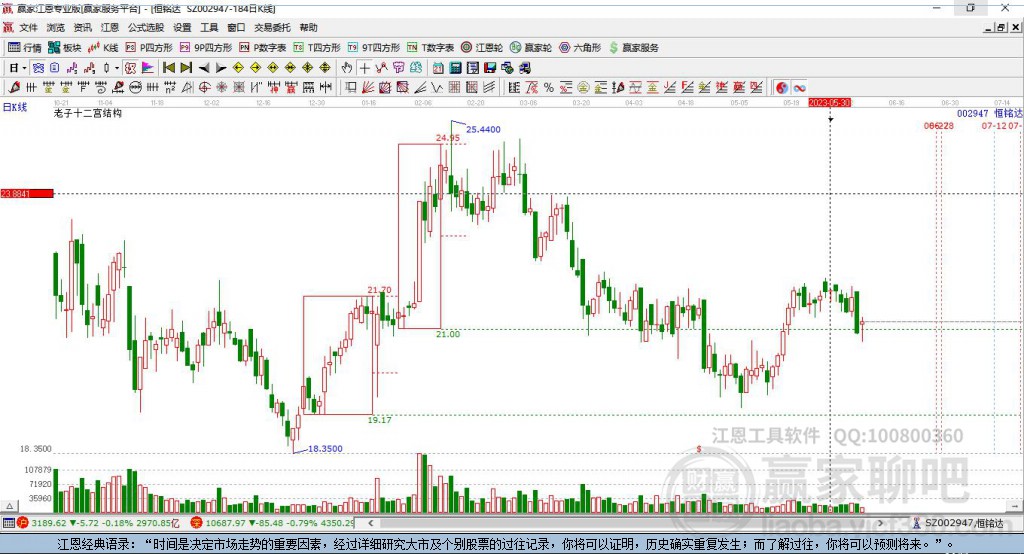
Task: Click the 18.3500 low price annotation
Action: (325, 449)
